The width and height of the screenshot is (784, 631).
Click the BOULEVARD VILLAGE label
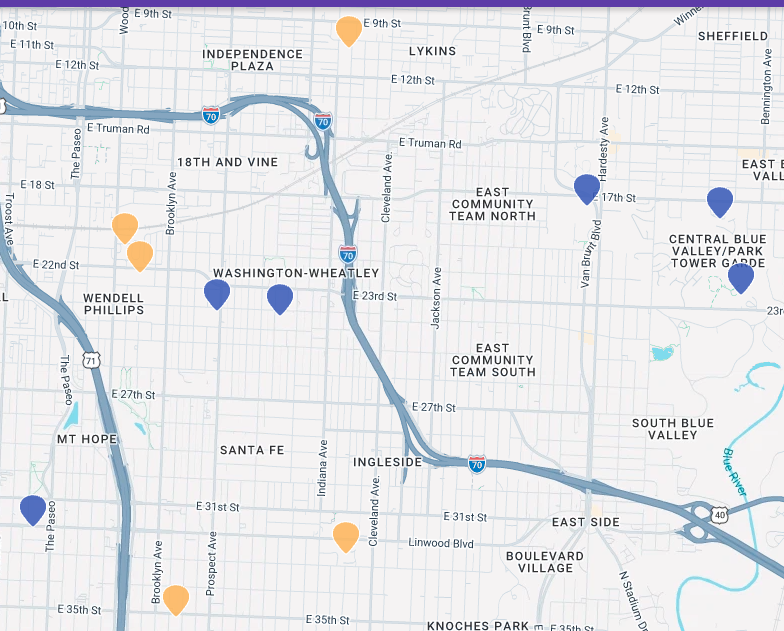545,562
